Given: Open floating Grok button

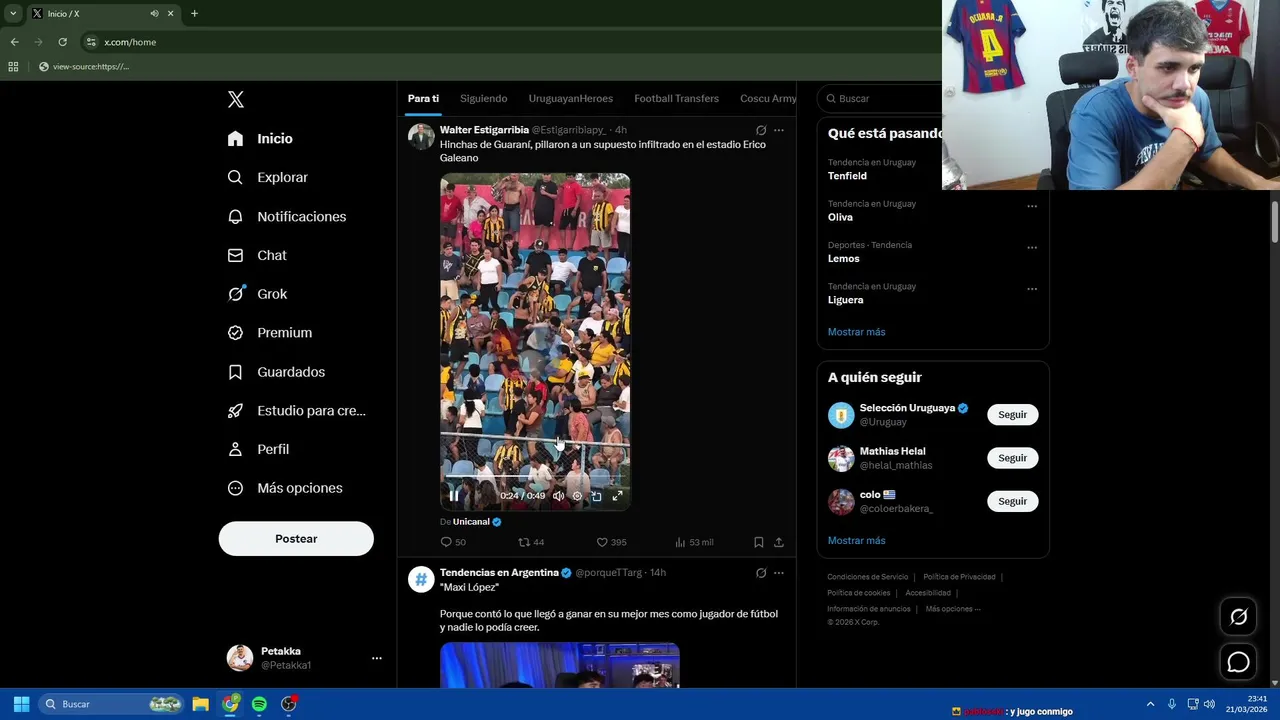Looking at the screenshot, I should [x=1238, y=617].
